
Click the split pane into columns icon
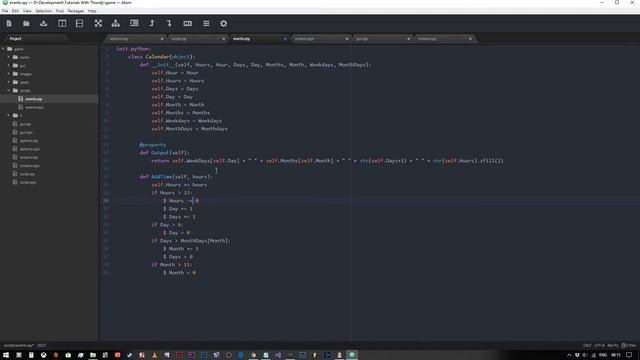[62, 24]
